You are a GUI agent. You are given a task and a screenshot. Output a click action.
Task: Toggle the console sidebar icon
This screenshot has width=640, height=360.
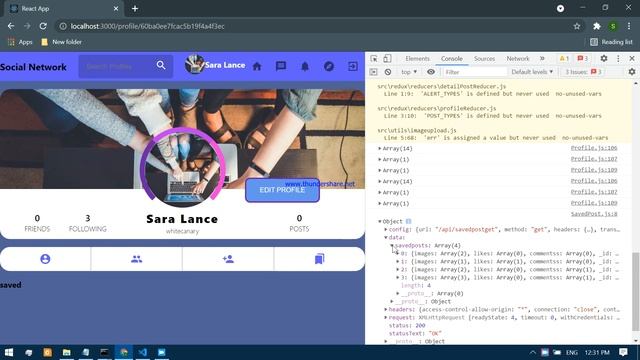point(373,72)
